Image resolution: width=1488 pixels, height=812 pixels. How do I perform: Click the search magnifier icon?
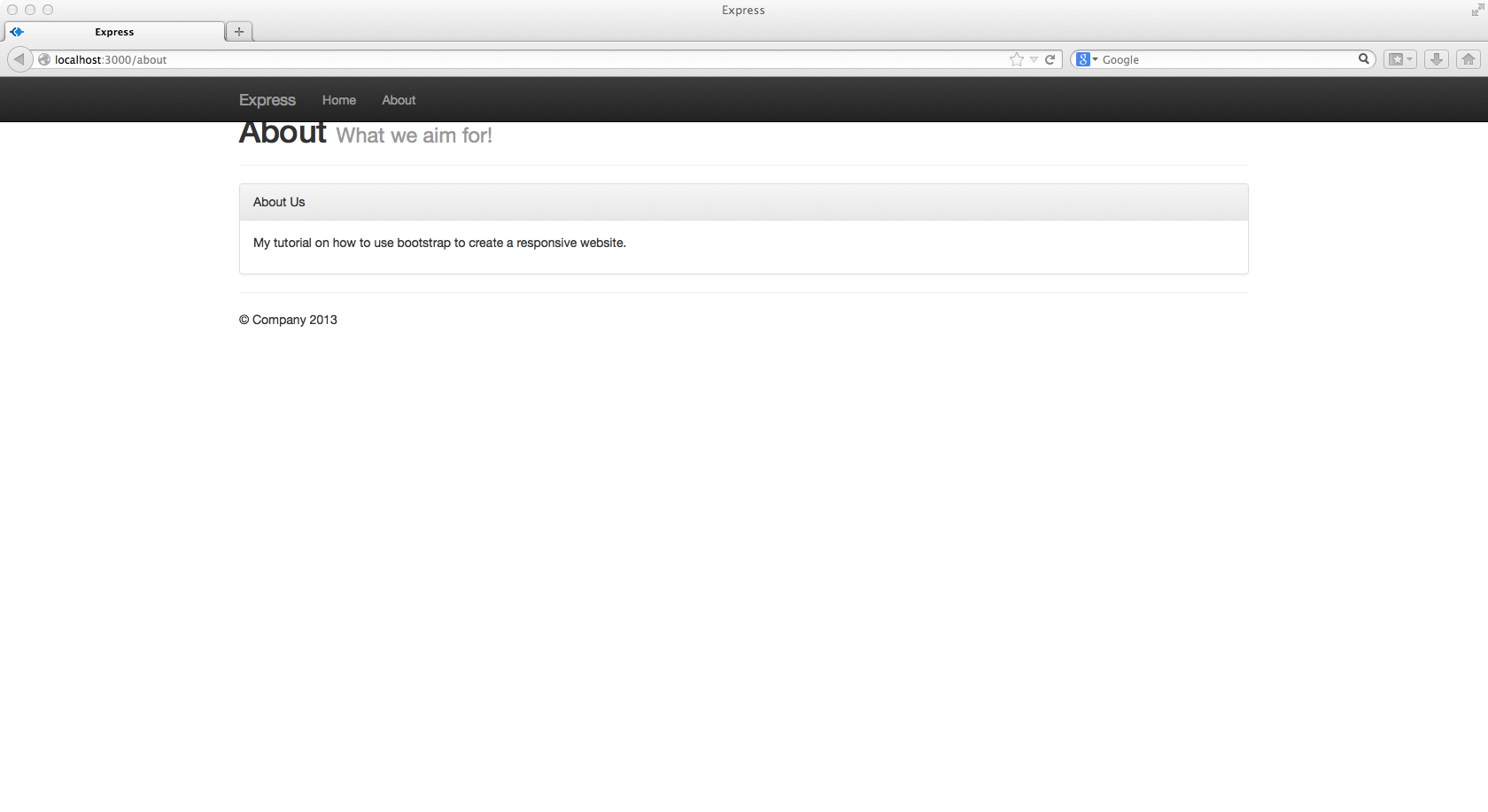tap(1364, 59)
